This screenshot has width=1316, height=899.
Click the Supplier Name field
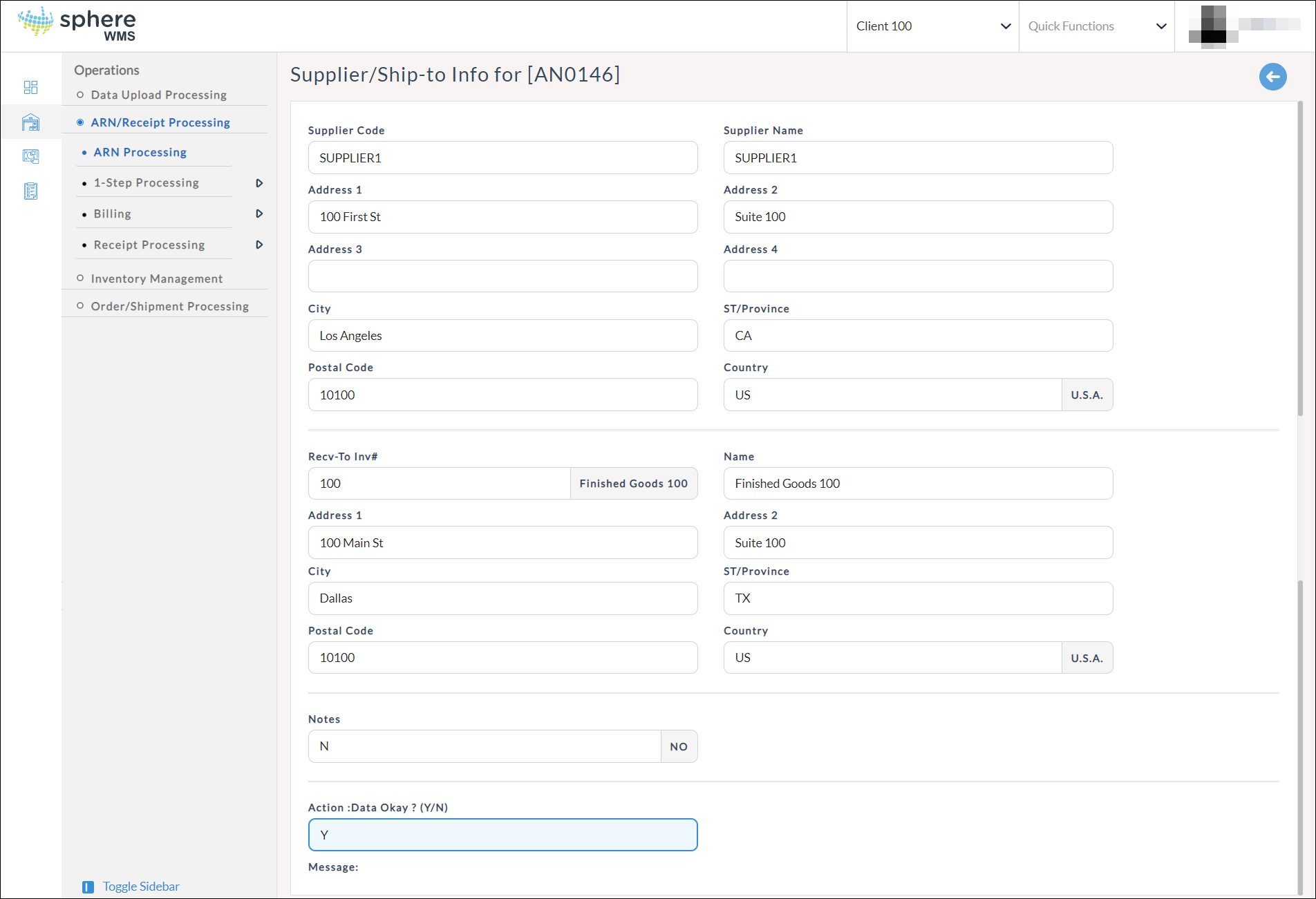point(918,158)
